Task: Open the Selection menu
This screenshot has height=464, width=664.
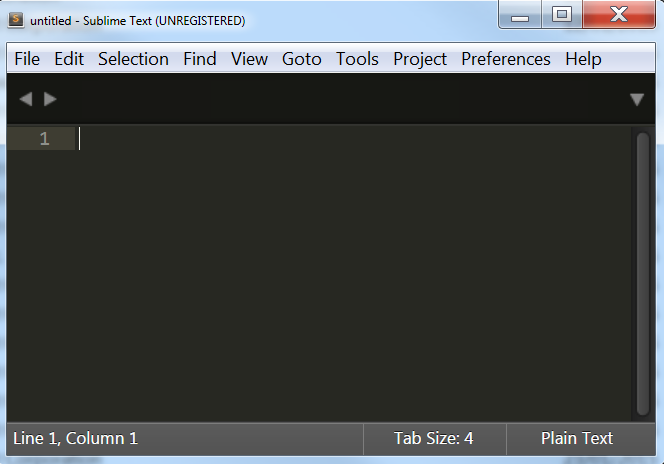Action: coord(133,59)
